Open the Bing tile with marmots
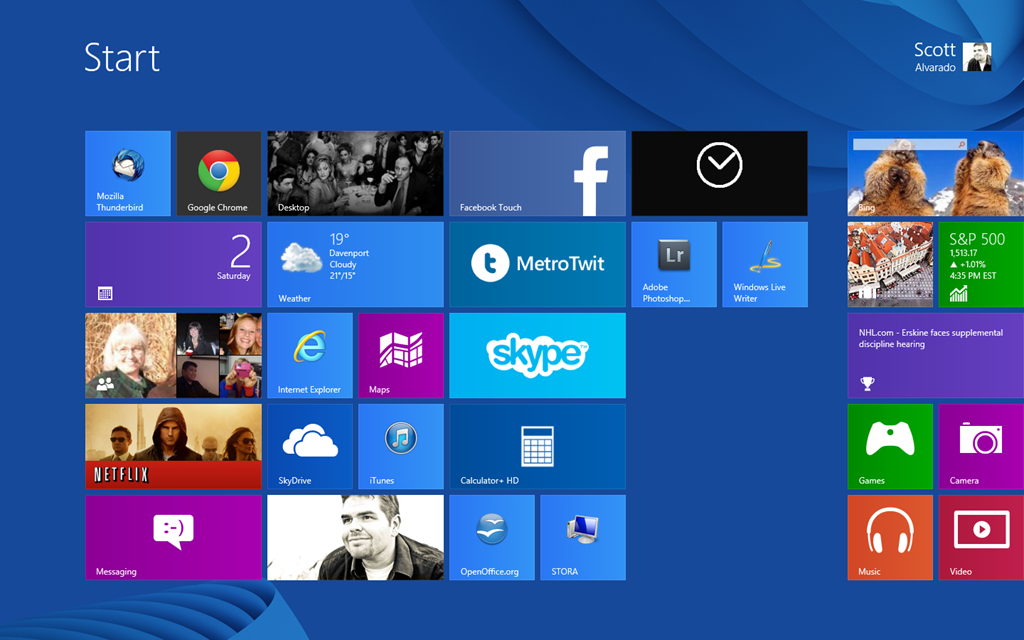The height and width of the screenshot is (640, 1024). 936,174
